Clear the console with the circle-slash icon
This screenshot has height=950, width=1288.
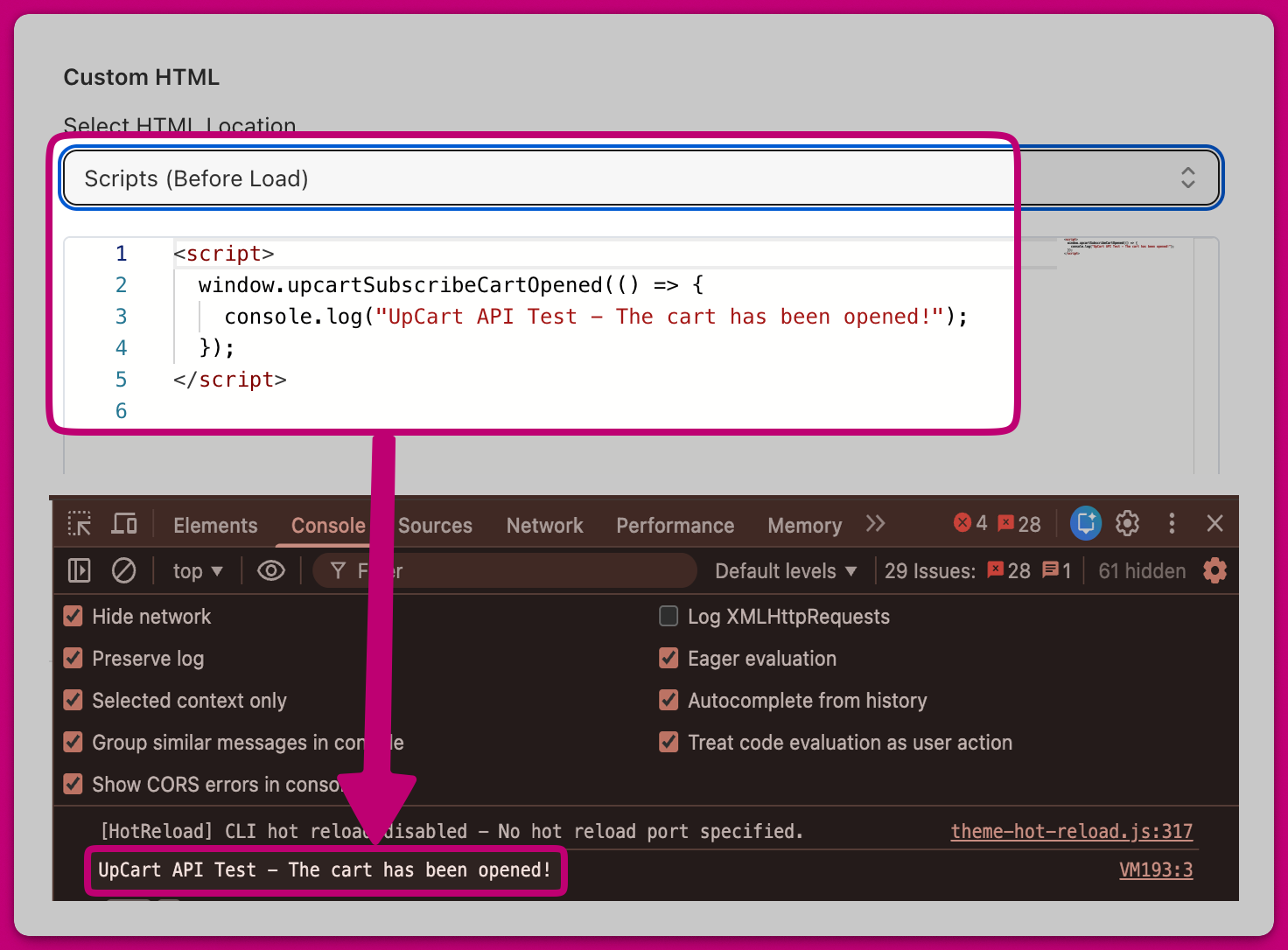click(x=124, y=571)
